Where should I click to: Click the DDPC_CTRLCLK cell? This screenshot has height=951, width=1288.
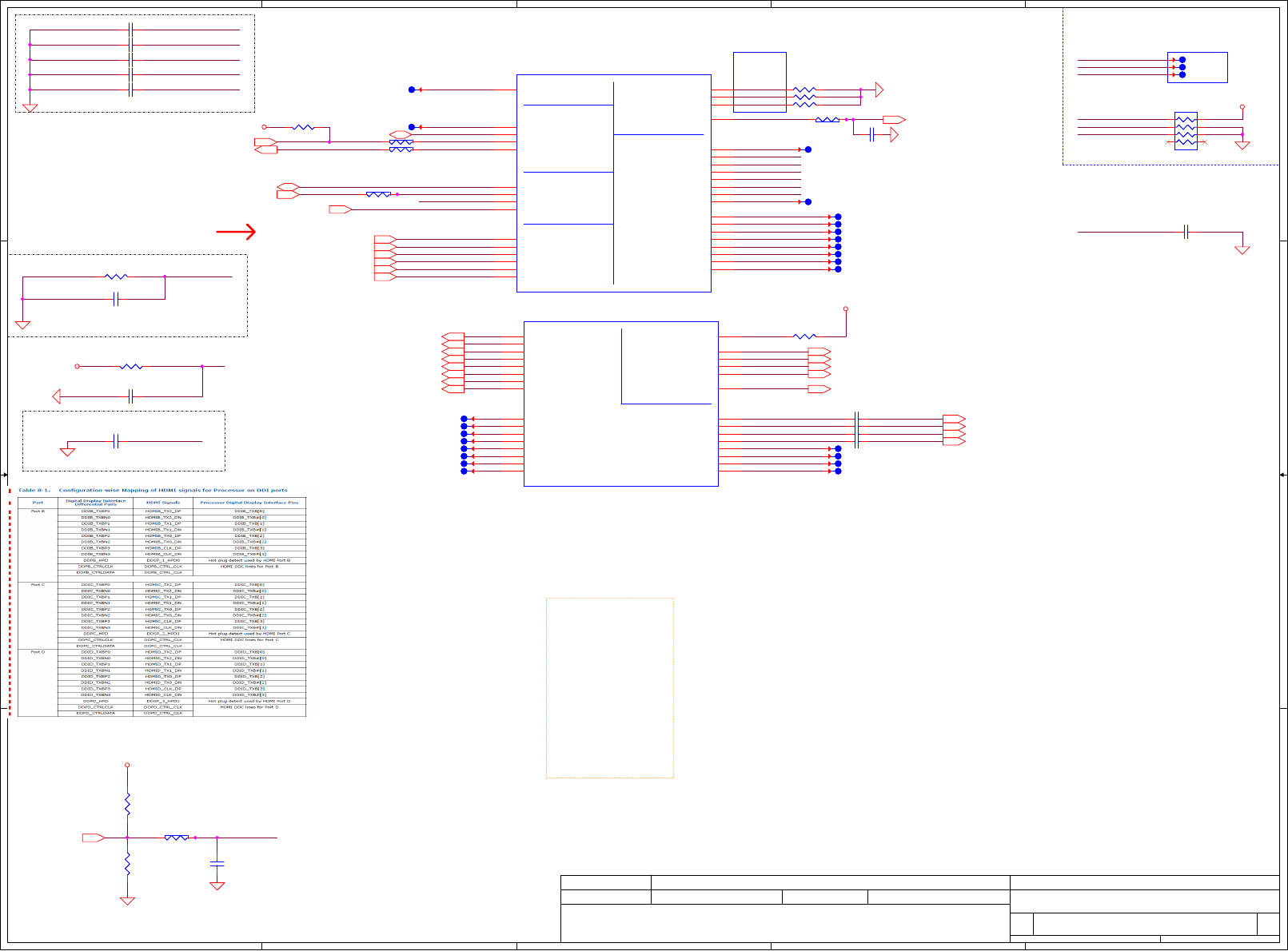click(x=95, y=639)
